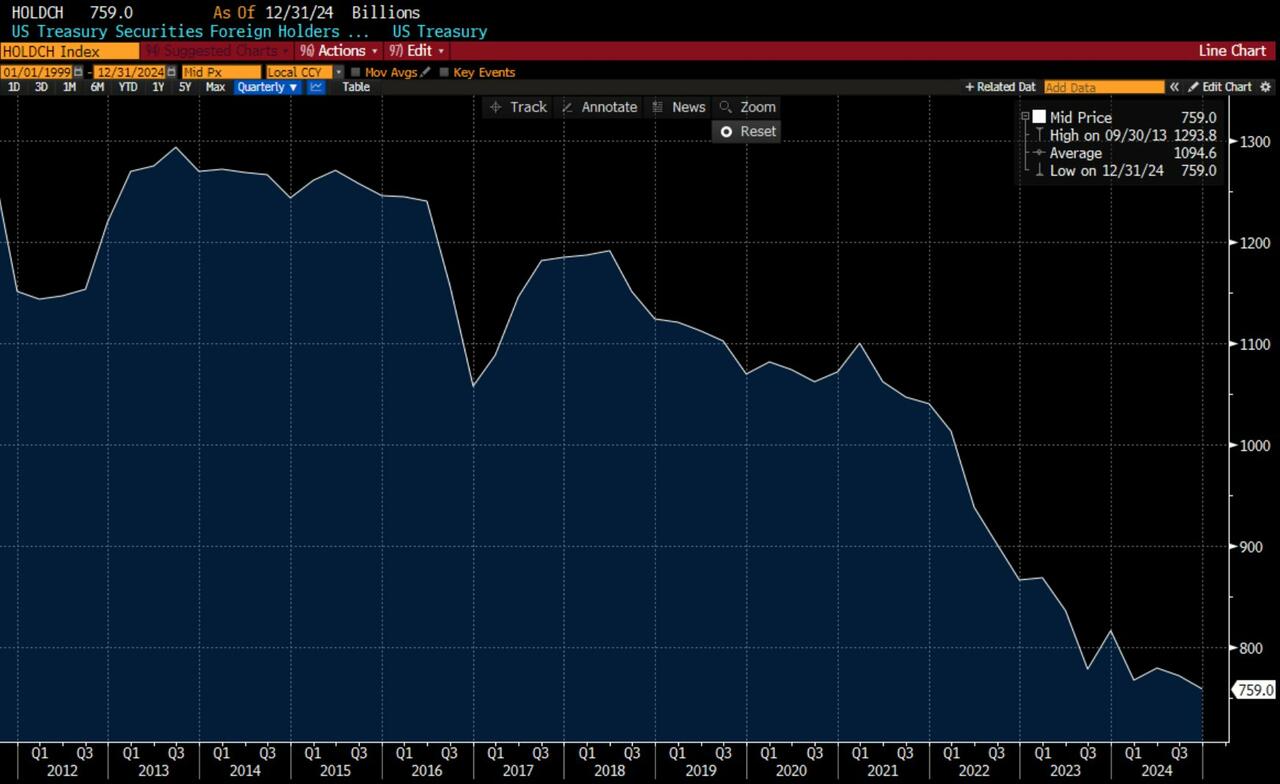The height and width of the screenshot is (784, 1280).
Task: Click the line chart type icon
Action: click(x=316, y=87)
